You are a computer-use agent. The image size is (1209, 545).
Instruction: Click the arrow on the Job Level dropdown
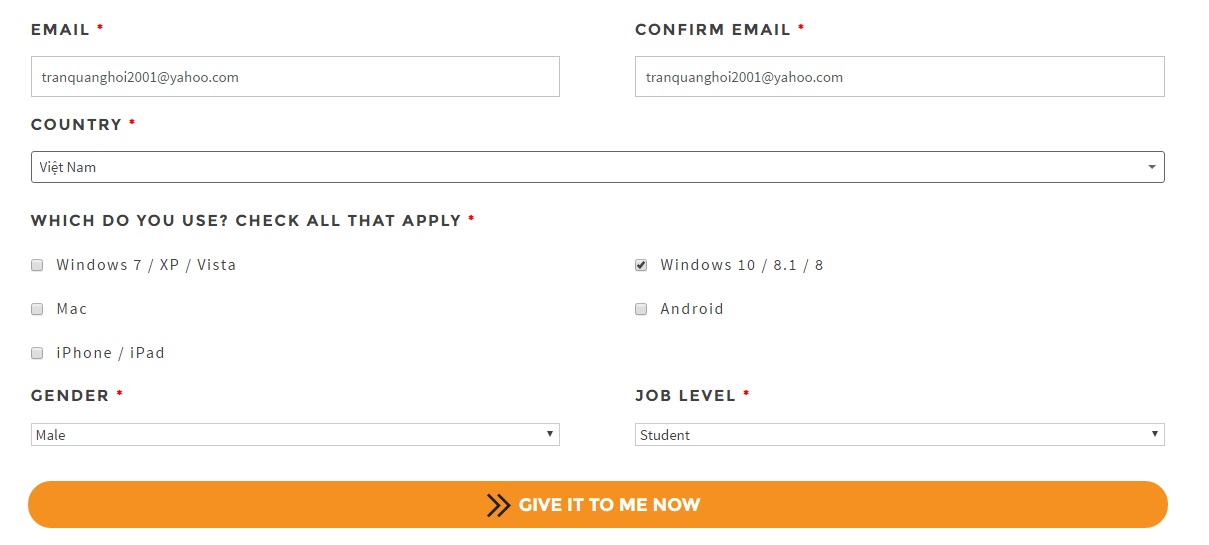(x=1155, y=434)
